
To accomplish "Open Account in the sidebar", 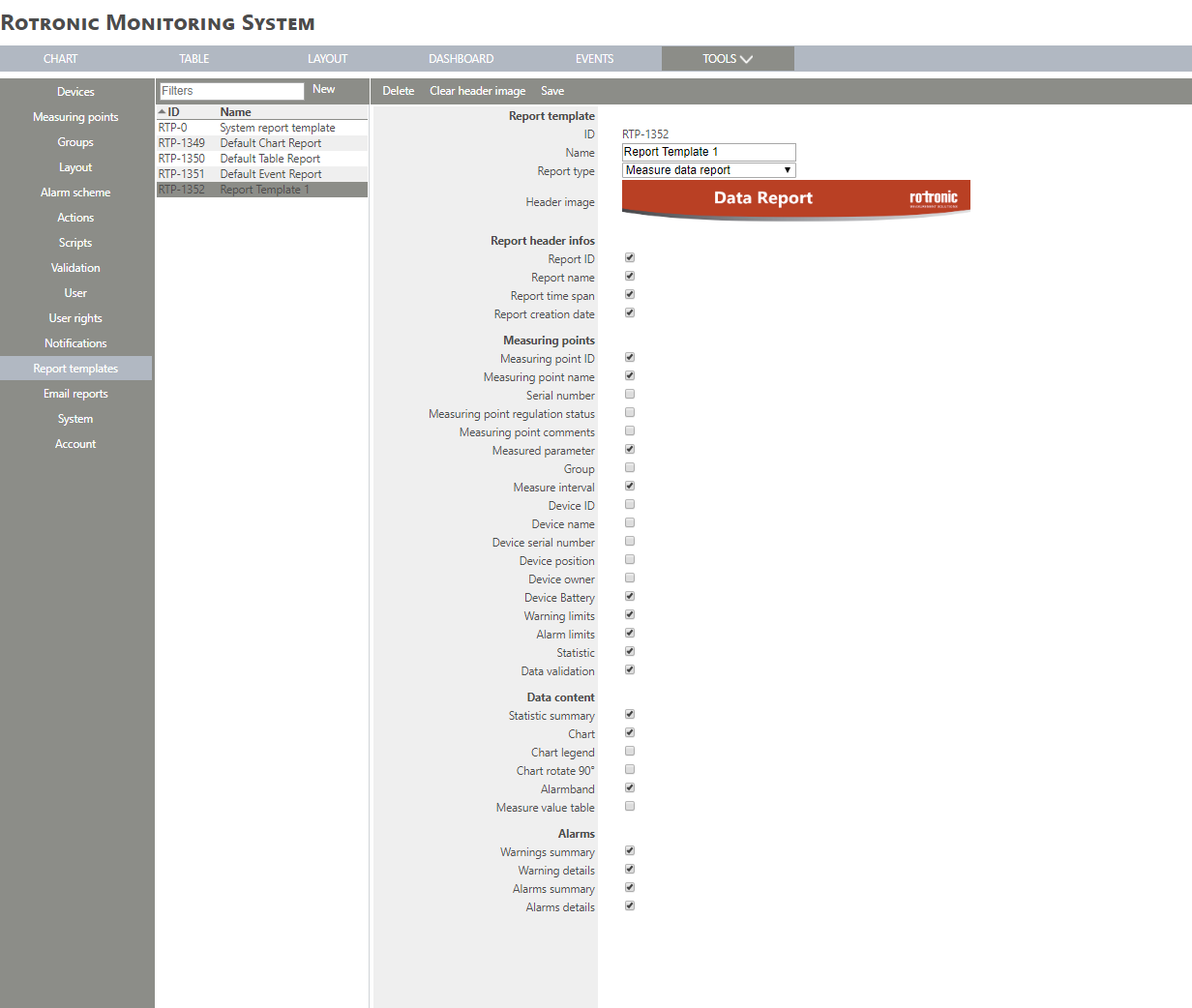I will pyautogui.click(x=75, y=444).
